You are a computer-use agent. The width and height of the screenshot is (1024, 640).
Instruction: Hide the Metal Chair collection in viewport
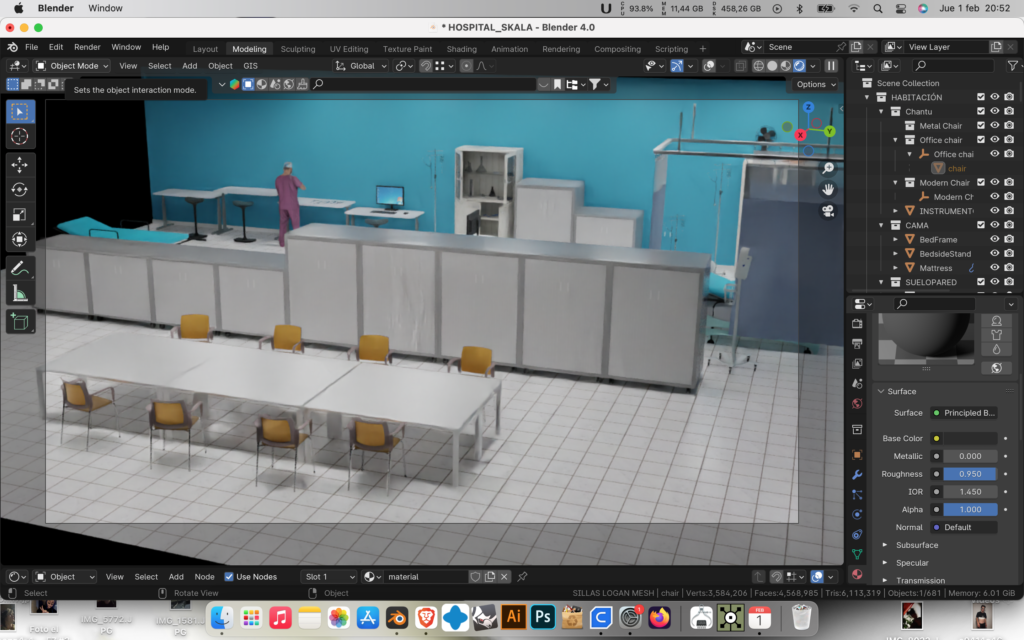pos(995,126)
